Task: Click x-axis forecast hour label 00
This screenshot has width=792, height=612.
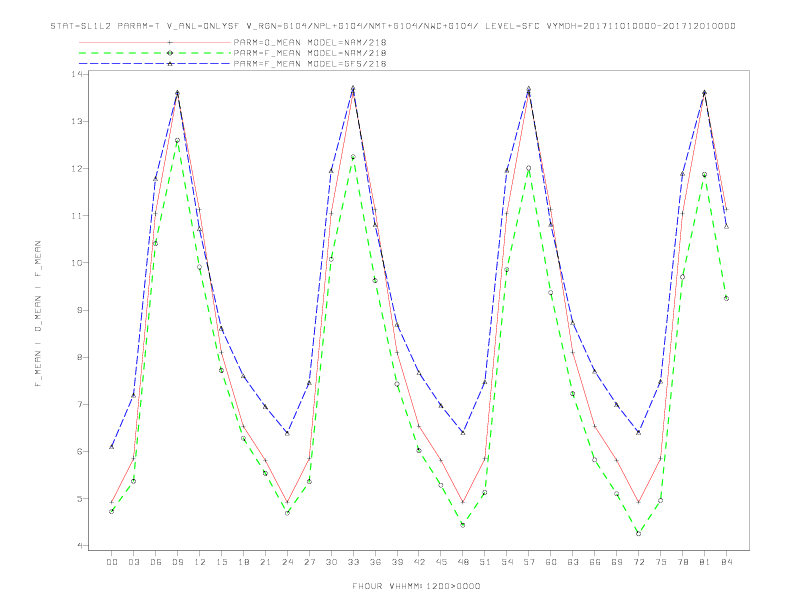Action: (112, 562)
